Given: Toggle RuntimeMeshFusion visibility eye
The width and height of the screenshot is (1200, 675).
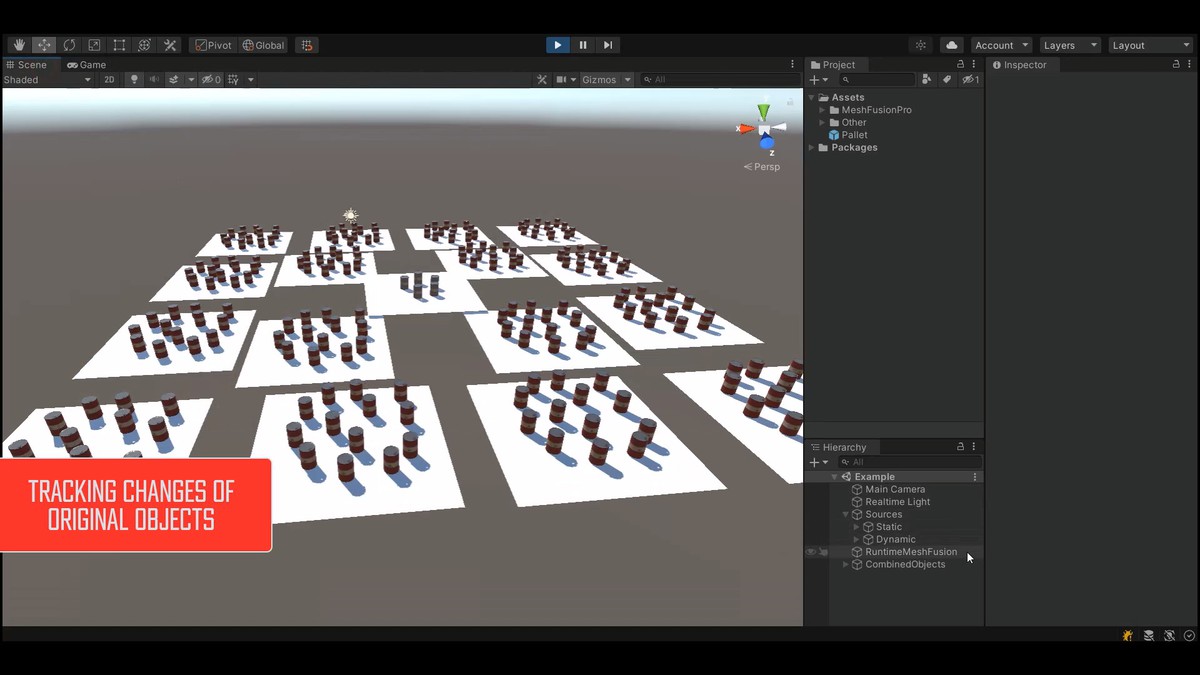Looking at the screenshot, I should point(811,552).
